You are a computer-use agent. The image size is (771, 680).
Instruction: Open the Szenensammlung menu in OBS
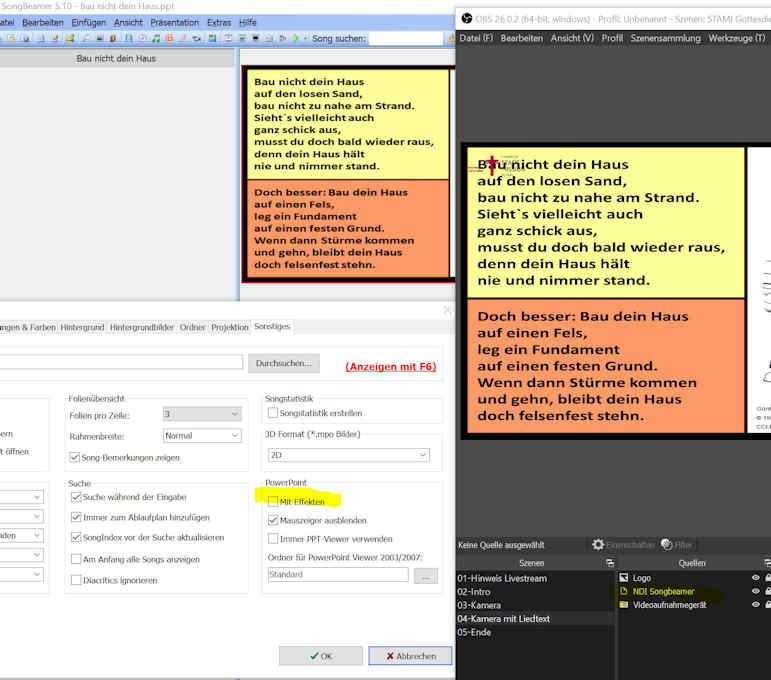[665, 38]
